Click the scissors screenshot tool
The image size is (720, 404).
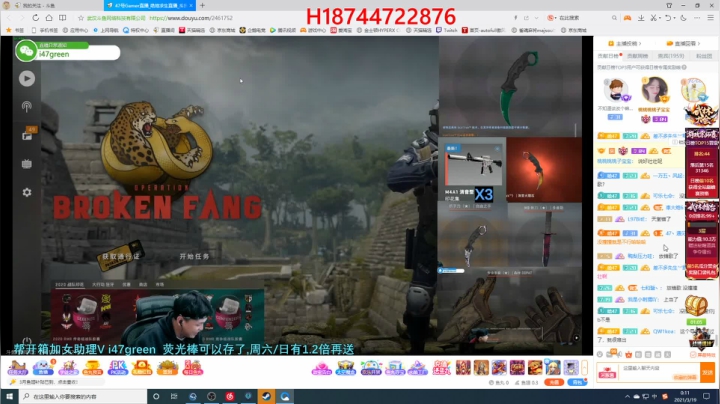click(653, 18)
